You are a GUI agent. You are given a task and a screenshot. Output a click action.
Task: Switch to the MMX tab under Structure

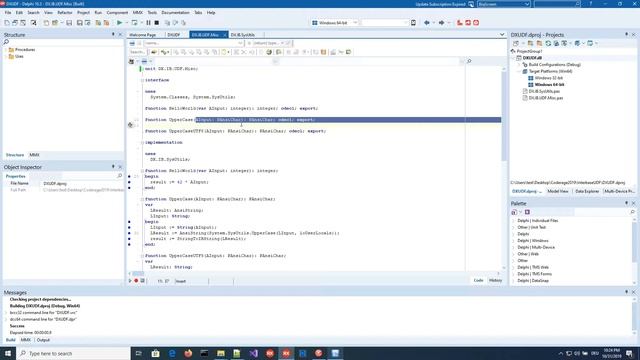point(34,155)
